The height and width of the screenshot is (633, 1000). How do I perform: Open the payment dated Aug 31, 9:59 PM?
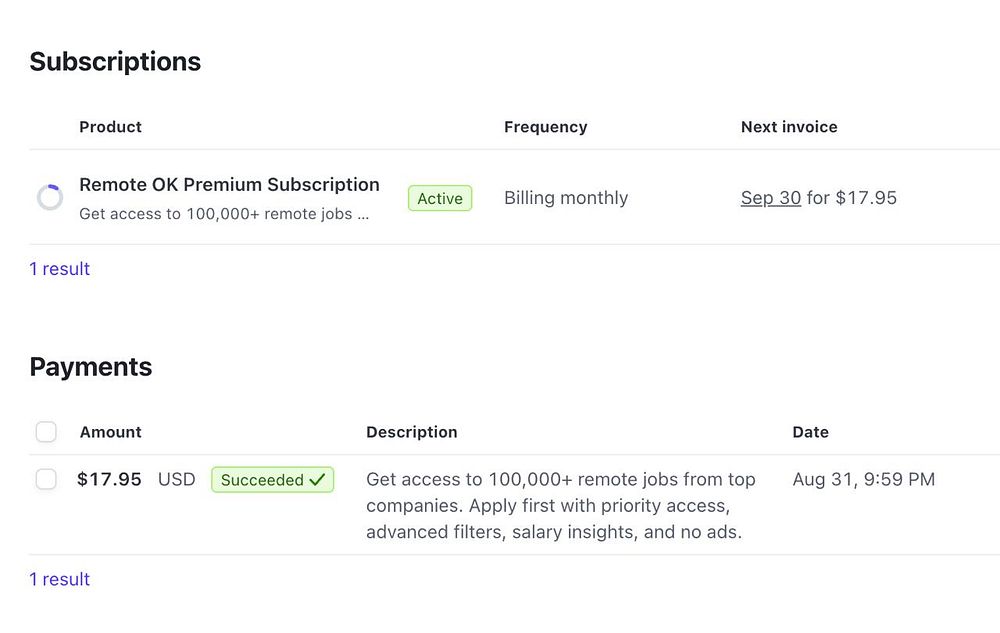click(x=863, y=480)
